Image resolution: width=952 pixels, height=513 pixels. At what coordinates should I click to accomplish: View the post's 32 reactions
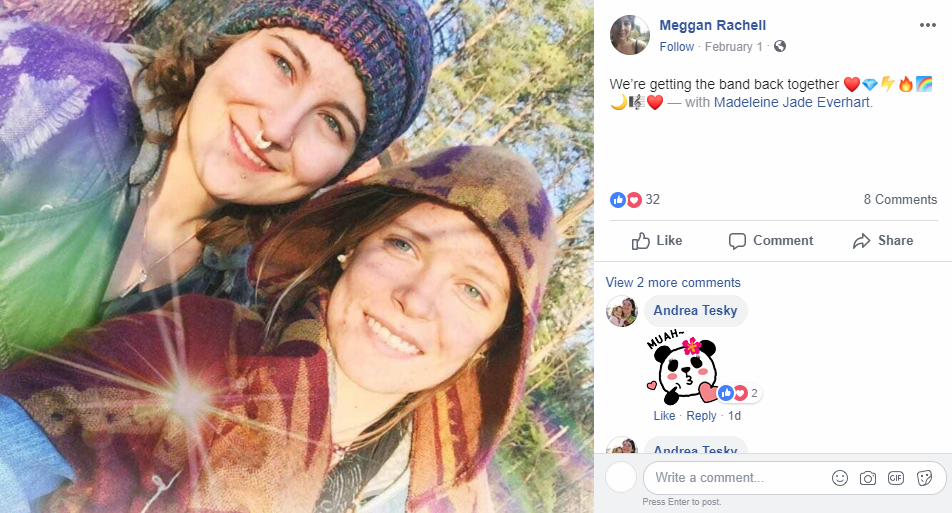click(635, 199)
